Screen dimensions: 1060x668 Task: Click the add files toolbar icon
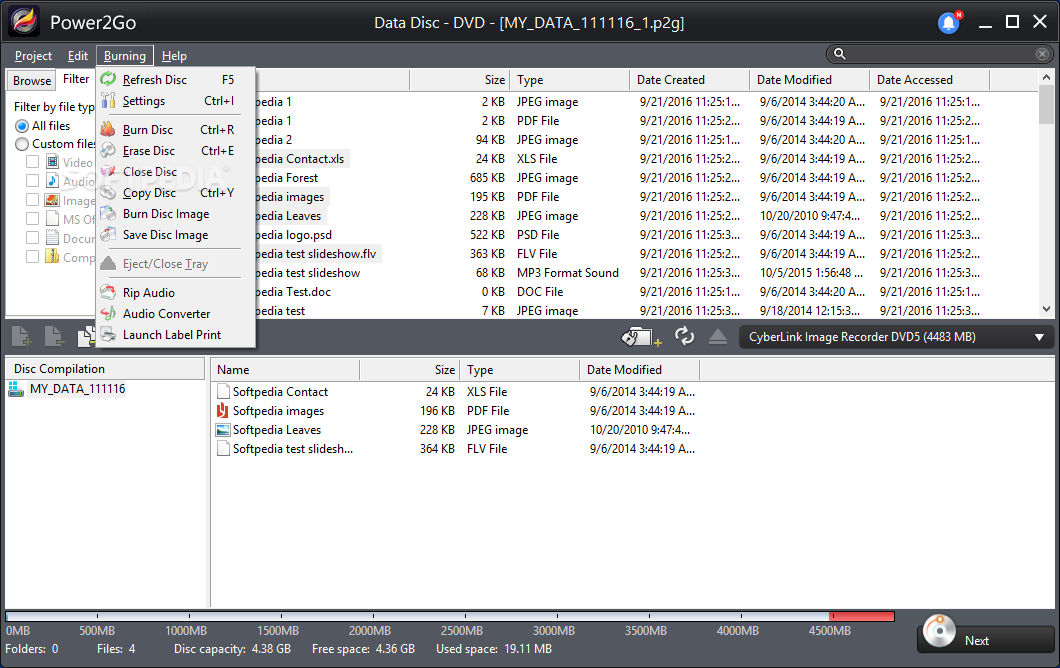pos(22,336)
